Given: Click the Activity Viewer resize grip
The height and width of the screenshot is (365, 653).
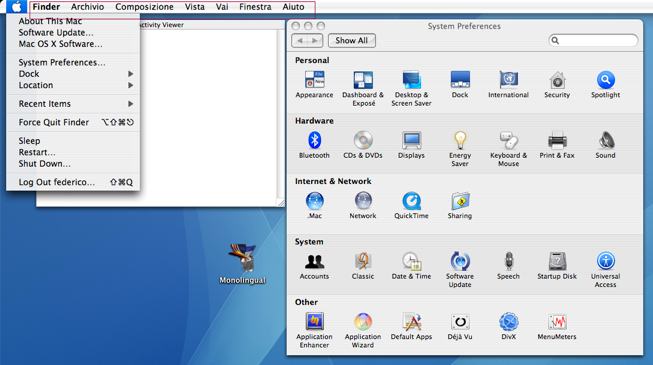Looking at the screenshot, I should [282, 202].
